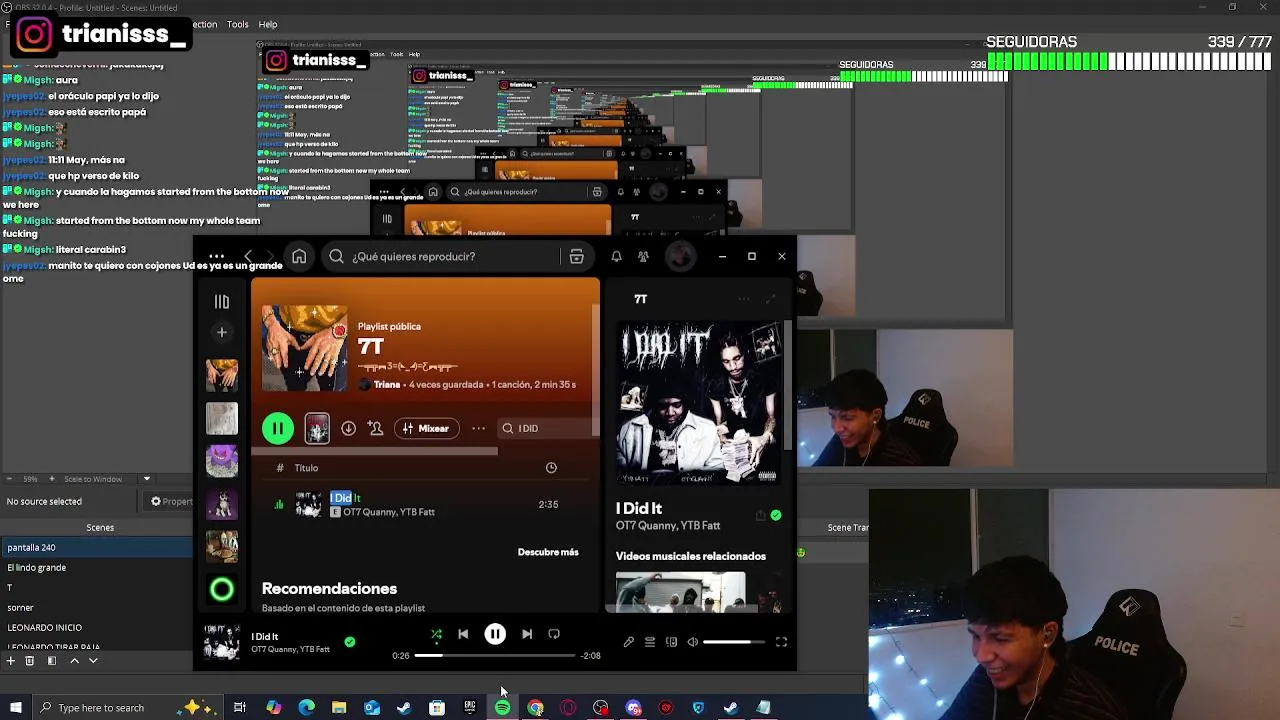Open the play queue icon
1280x720 pixels.
tap(650, 642)
